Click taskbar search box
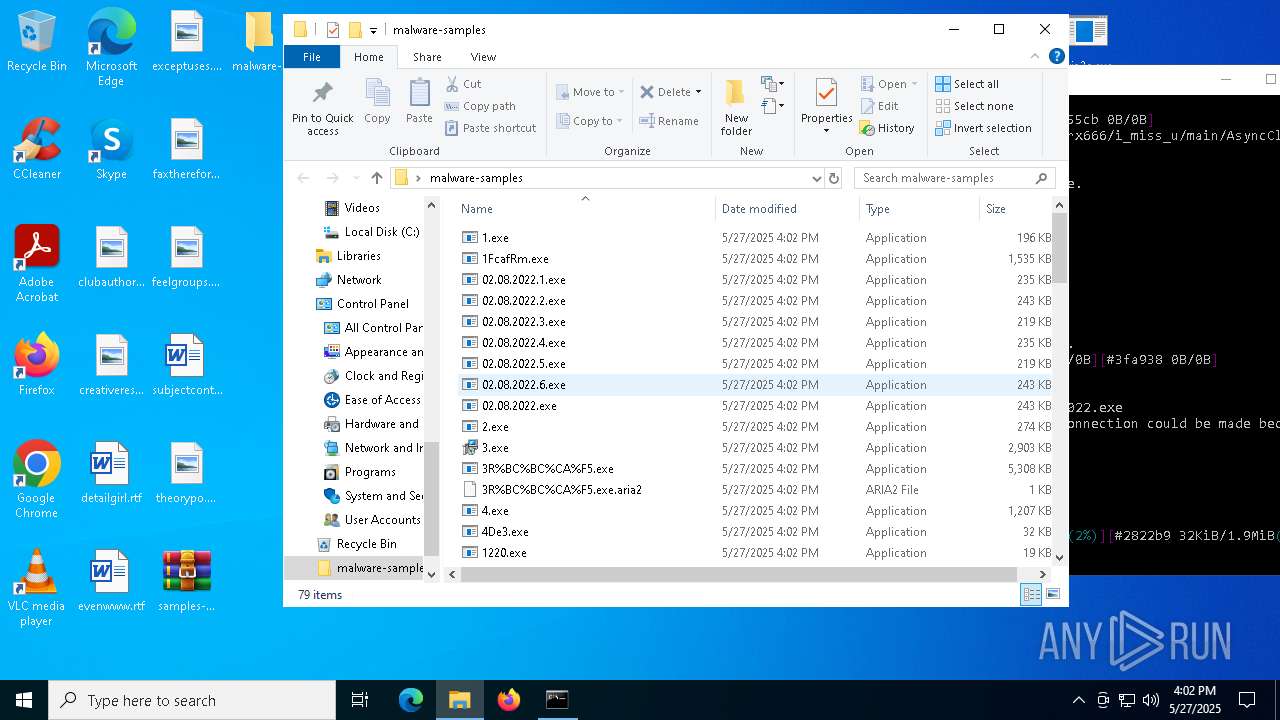Viewport: 1280px width, 720px height. [192, 700]
